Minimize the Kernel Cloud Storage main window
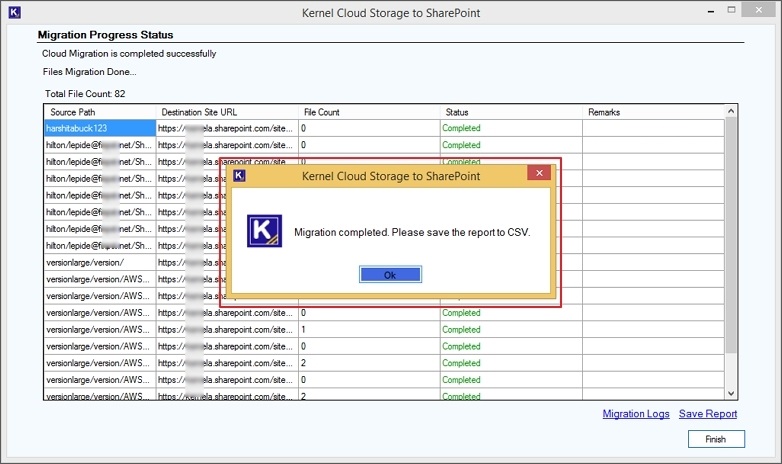782x464 pixels. (x=711, y=11)
